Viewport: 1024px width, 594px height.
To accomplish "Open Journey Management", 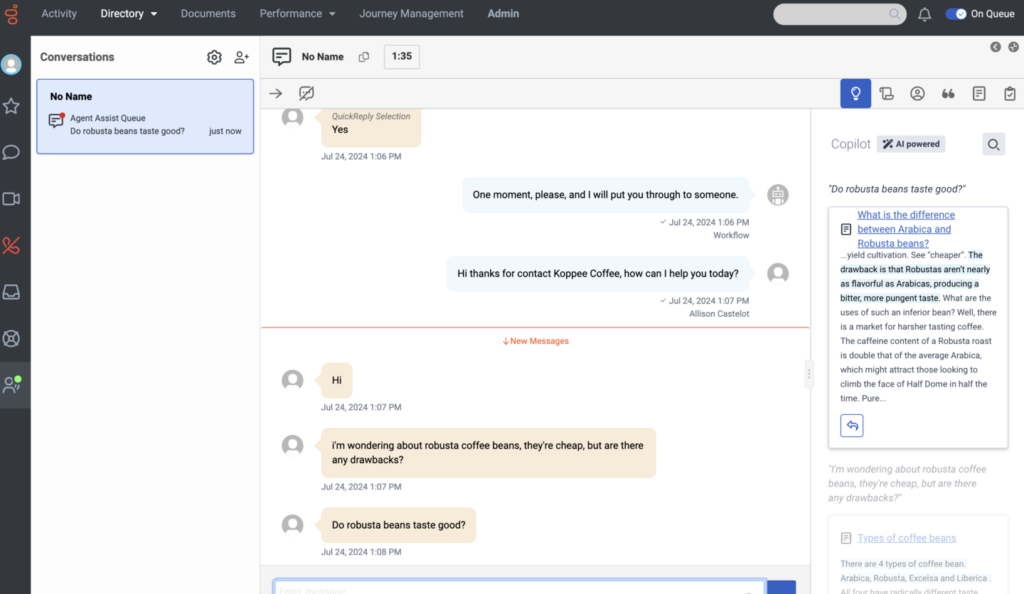I will [410, 14].
